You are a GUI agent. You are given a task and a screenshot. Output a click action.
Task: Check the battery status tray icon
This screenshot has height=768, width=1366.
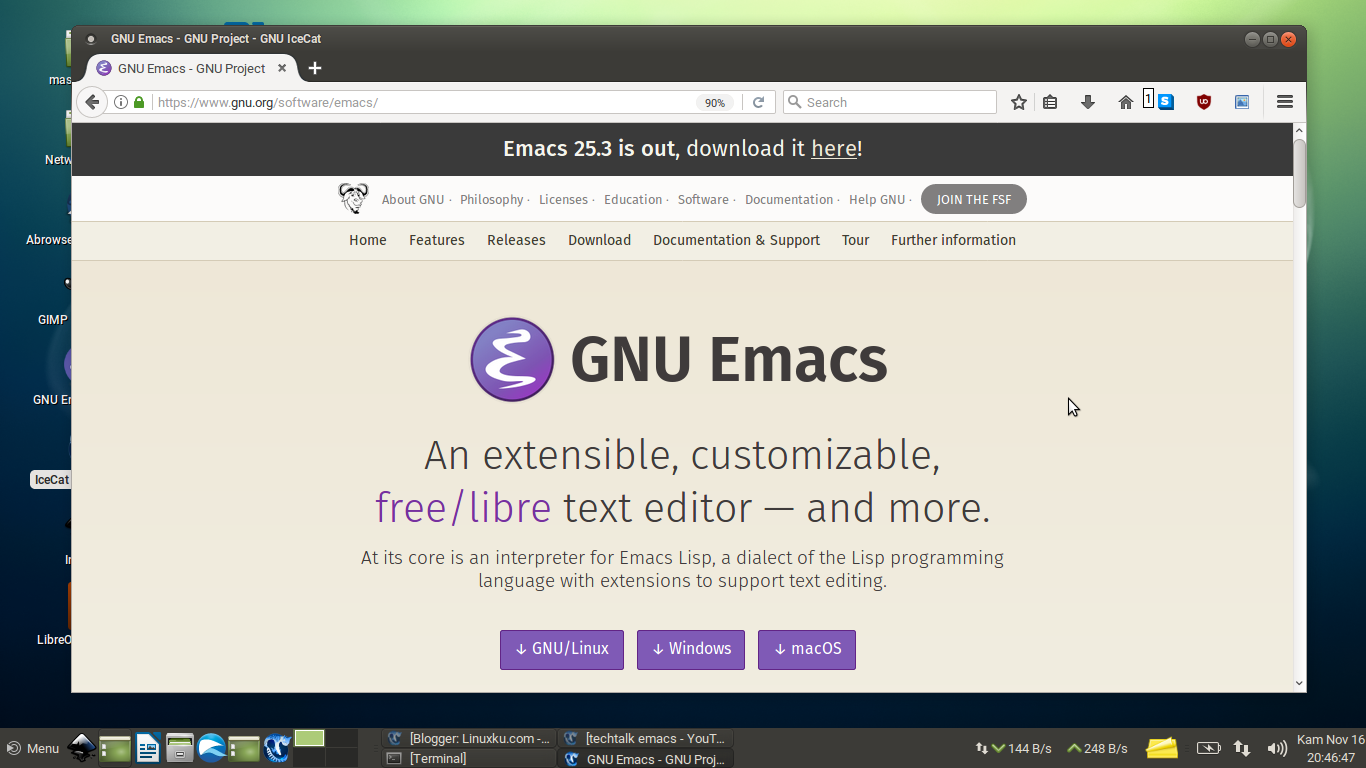pyautogui.click(x=1208, y=748)
